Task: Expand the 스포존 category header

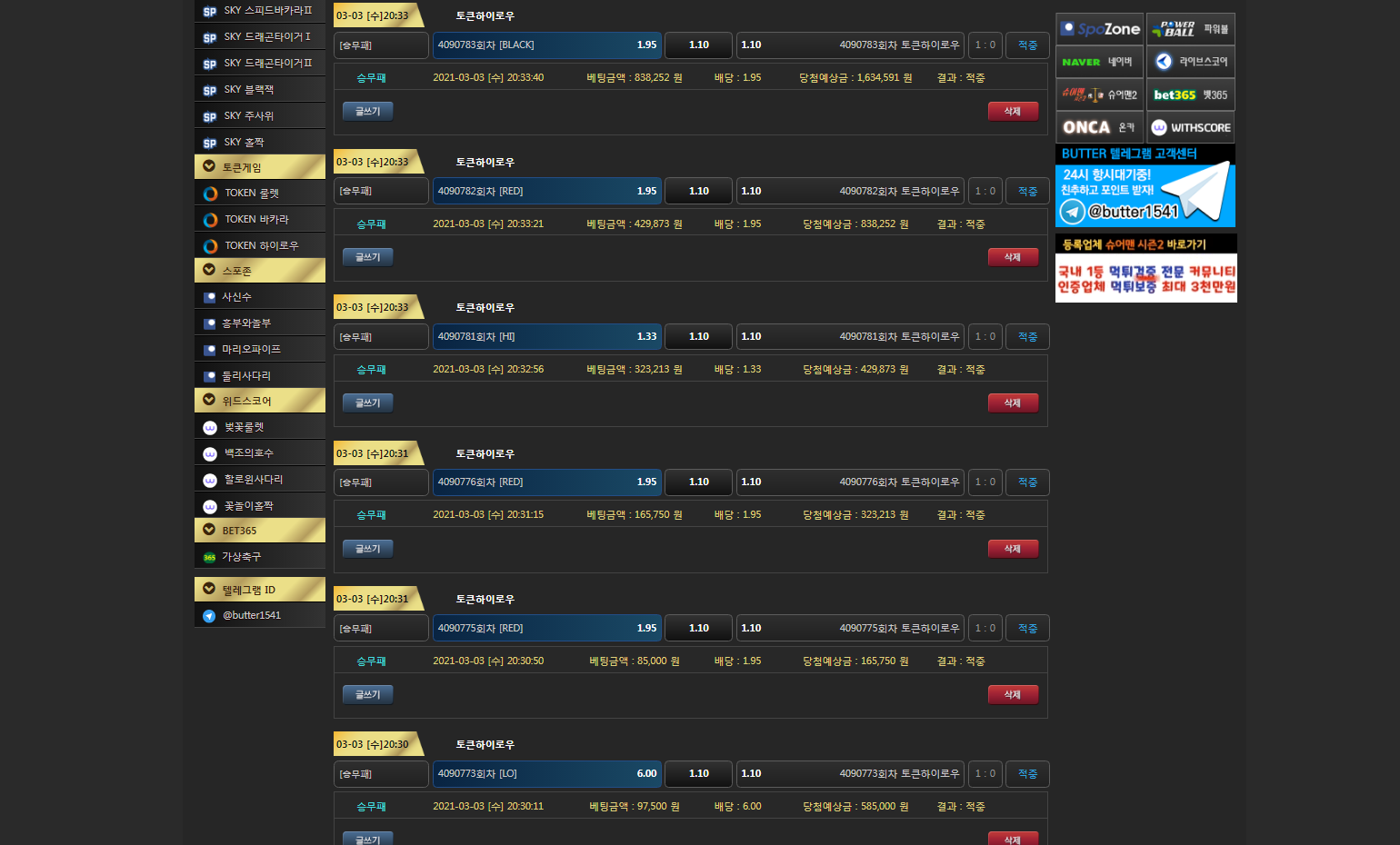Action: (x=209, y=270)
